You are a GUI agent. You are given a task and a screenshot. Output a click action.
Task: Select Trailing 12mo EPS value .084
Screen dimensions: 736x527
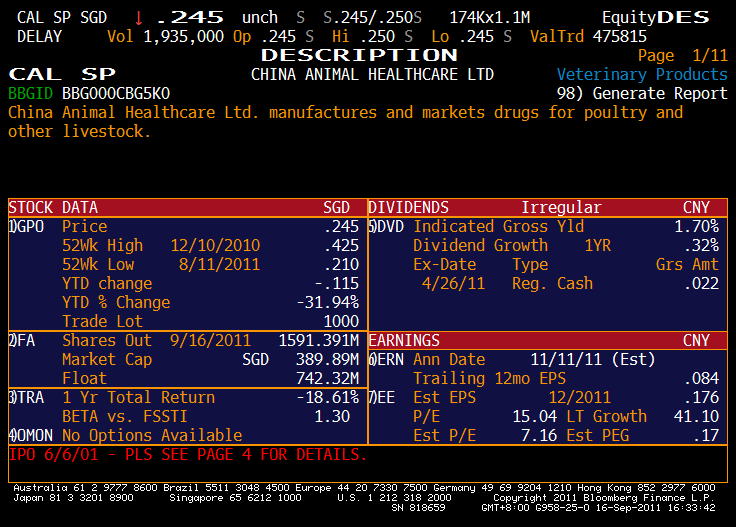(702, 379)
